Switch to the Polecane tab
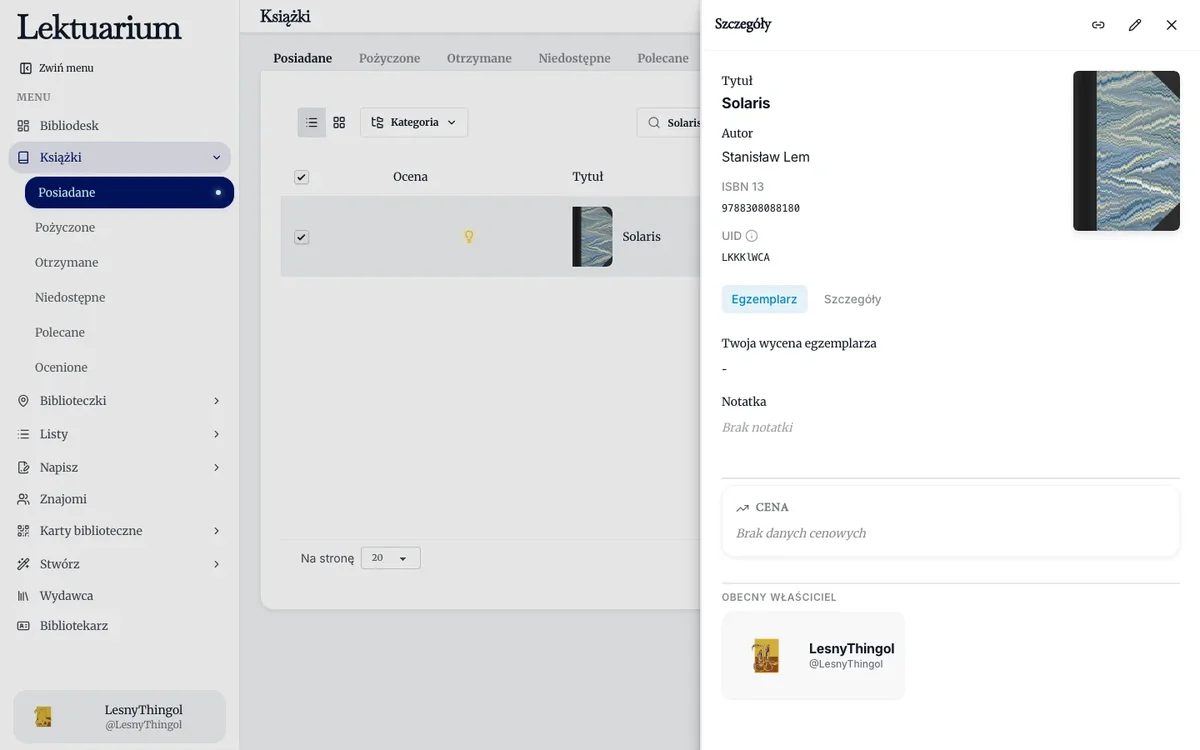The image size is (1200, 750). 663,58
